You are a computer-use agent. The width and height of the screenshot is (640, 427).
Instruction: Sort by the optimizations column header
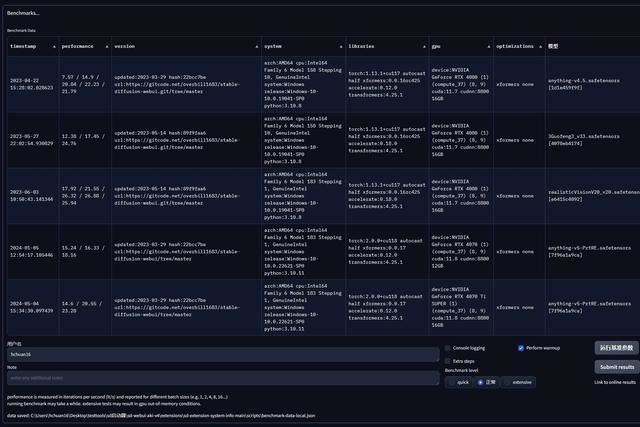click(x=515, y=46)
